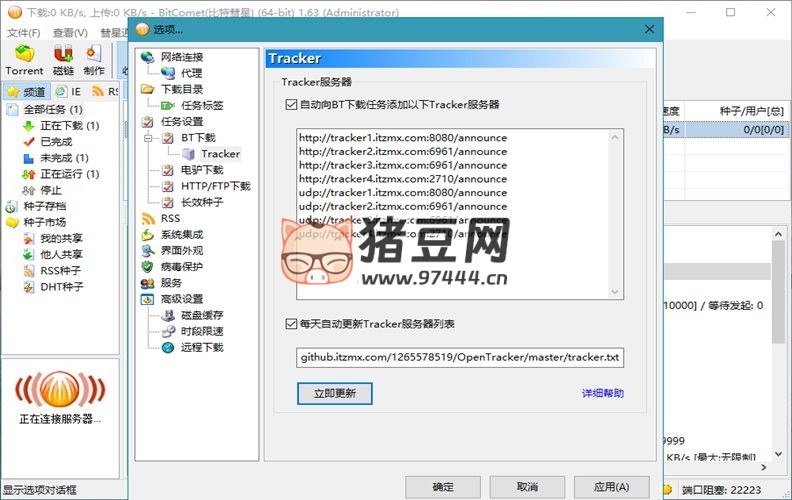792x500 pixels.
Task: Select 任务设置 category in options tree
Action: point(181,122)
